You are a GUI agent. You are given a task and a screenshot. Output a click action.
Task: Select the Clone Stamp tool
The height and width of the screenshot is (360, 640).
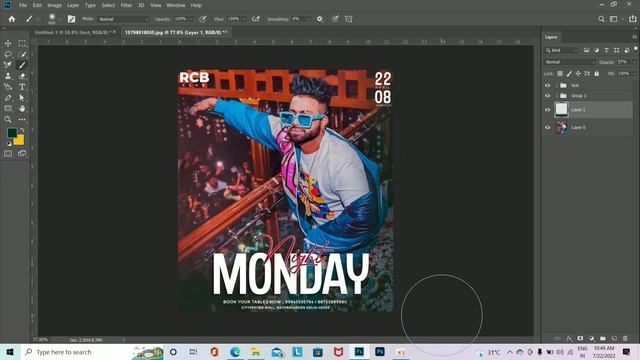(x=8, y=76)
